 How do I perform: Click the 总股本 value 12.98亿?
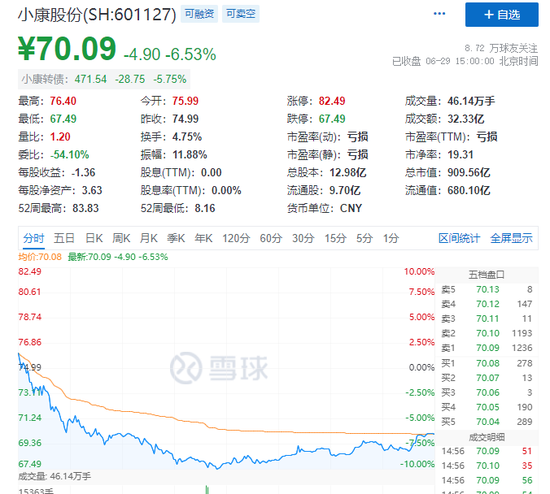click(348, 173)
